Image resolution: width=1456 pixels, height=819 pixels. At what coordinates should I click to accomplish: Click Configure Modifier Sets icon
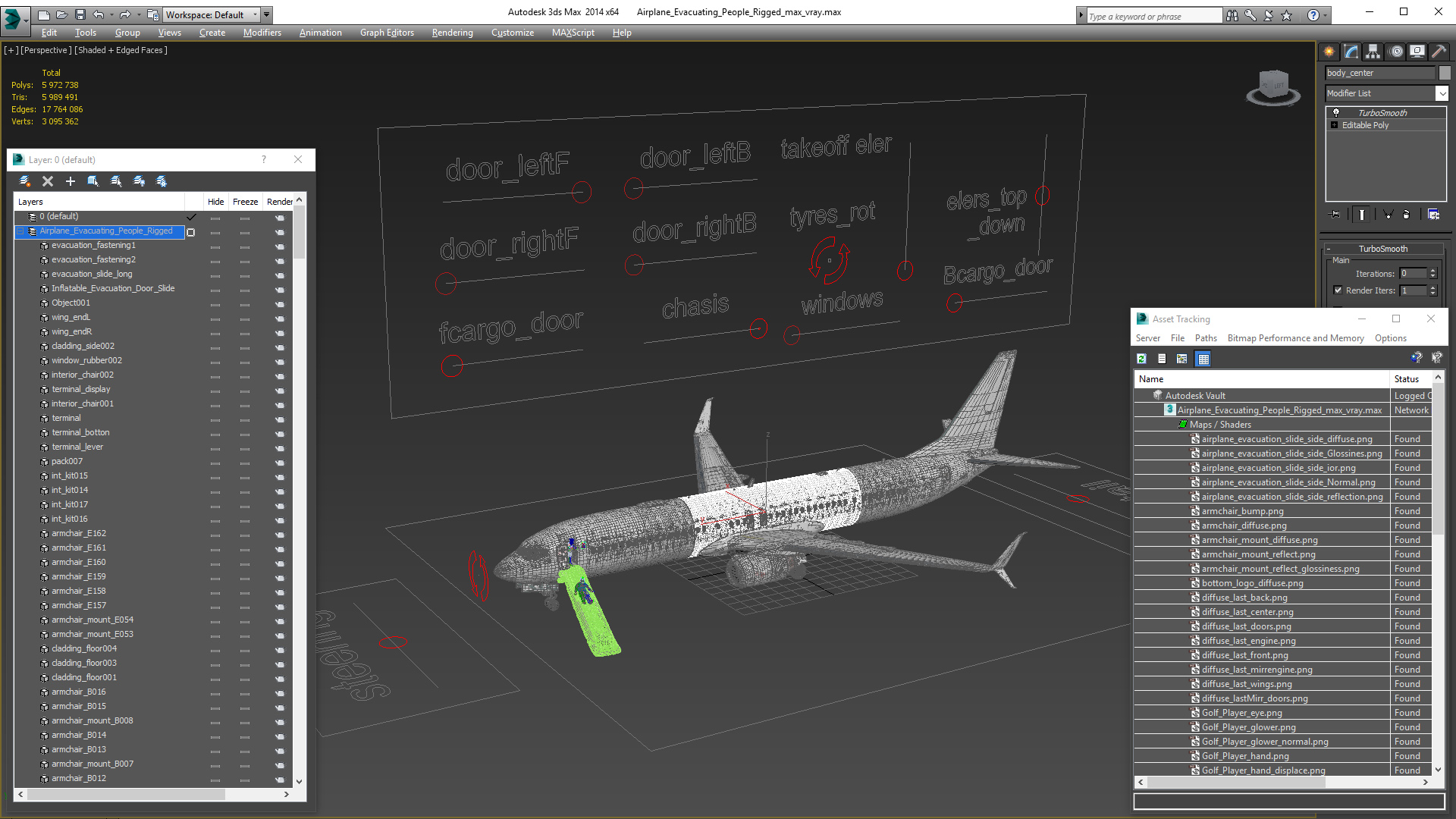click(x=1433, y=215)
